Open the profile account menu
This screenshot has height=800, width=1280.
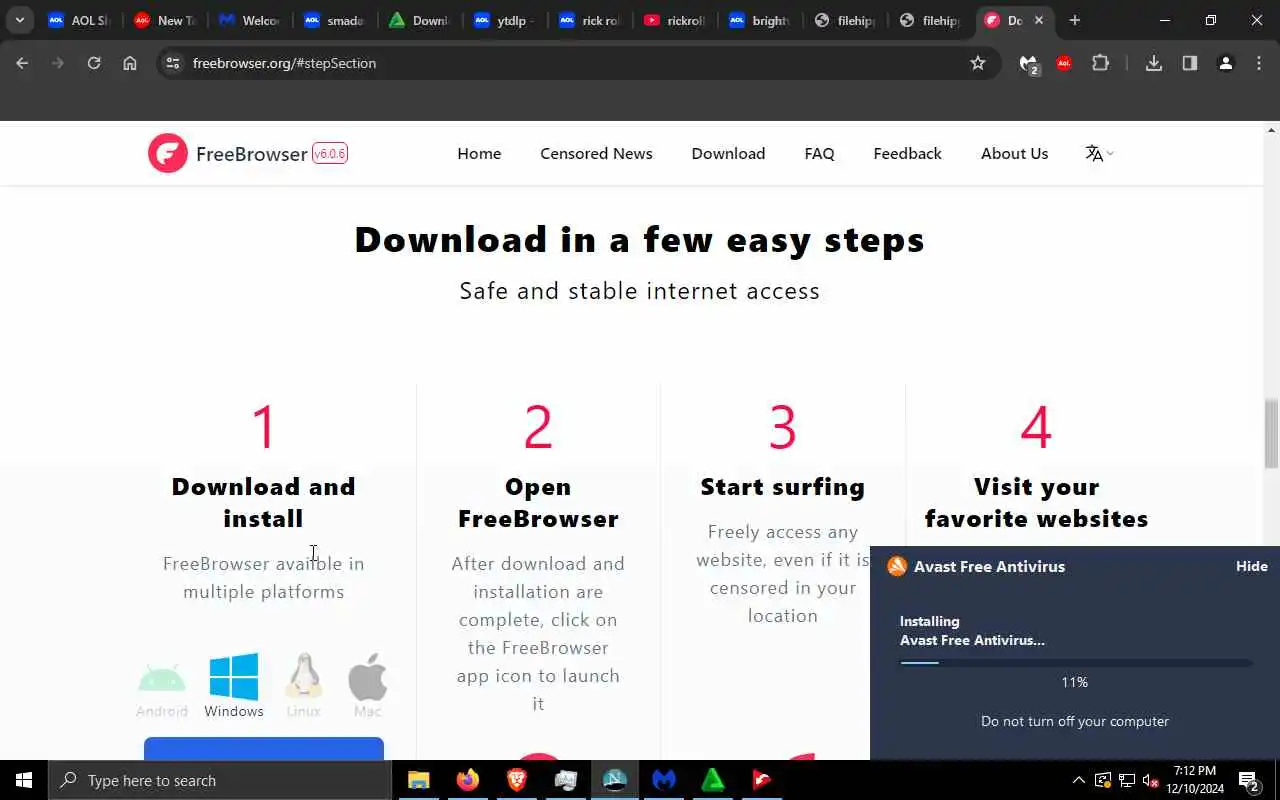pos(1225,63)
